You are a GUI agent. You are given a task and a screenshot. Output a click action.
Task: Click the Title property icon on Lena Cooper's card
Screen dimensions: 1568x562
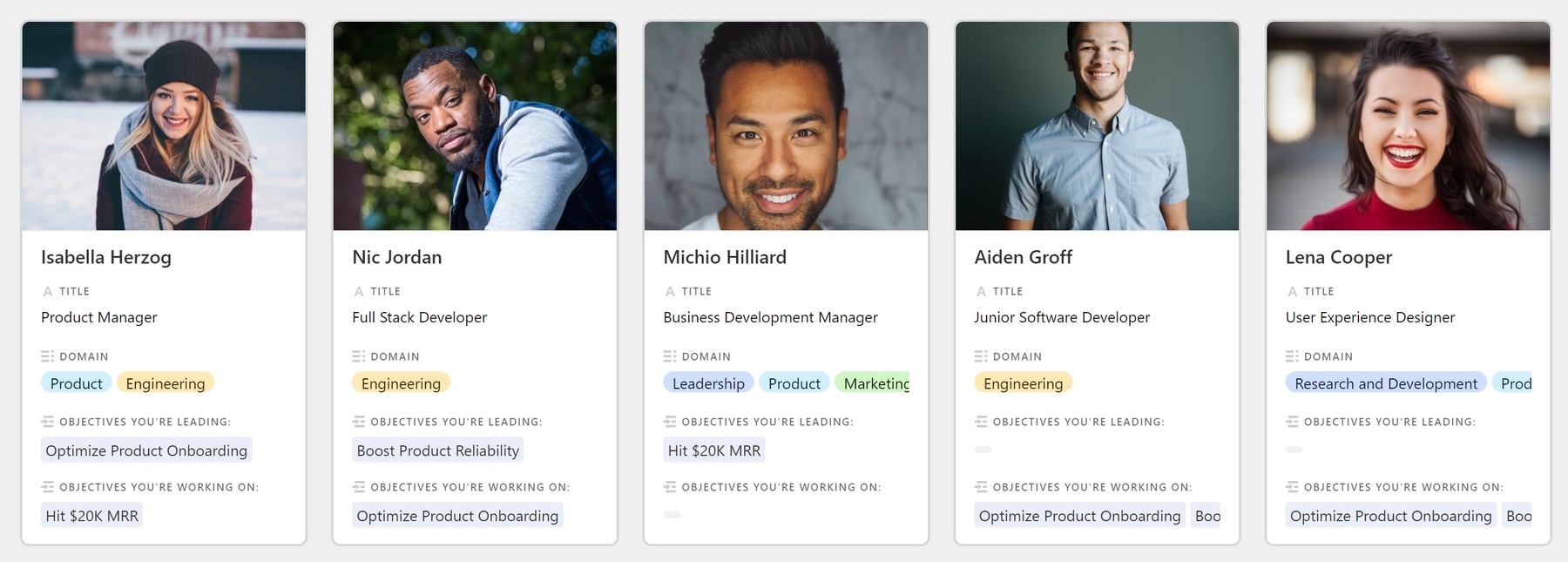click(1292, 292)
